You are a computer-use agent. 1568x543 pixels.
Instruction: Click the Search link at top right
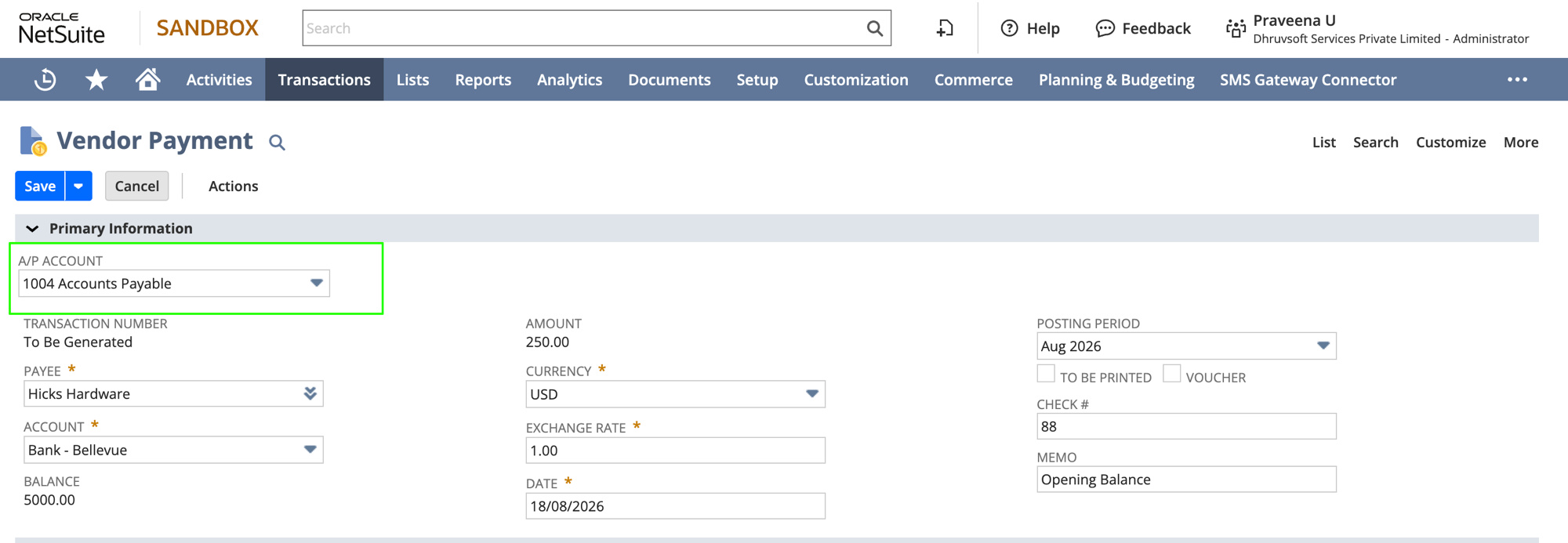tap(1375, 142)
